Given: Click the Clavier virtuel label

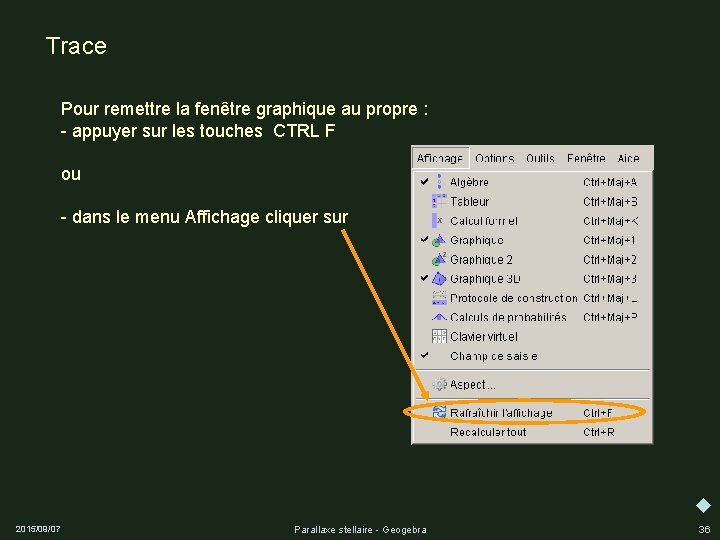Looking at the screenshot, I should coord(484,337).
